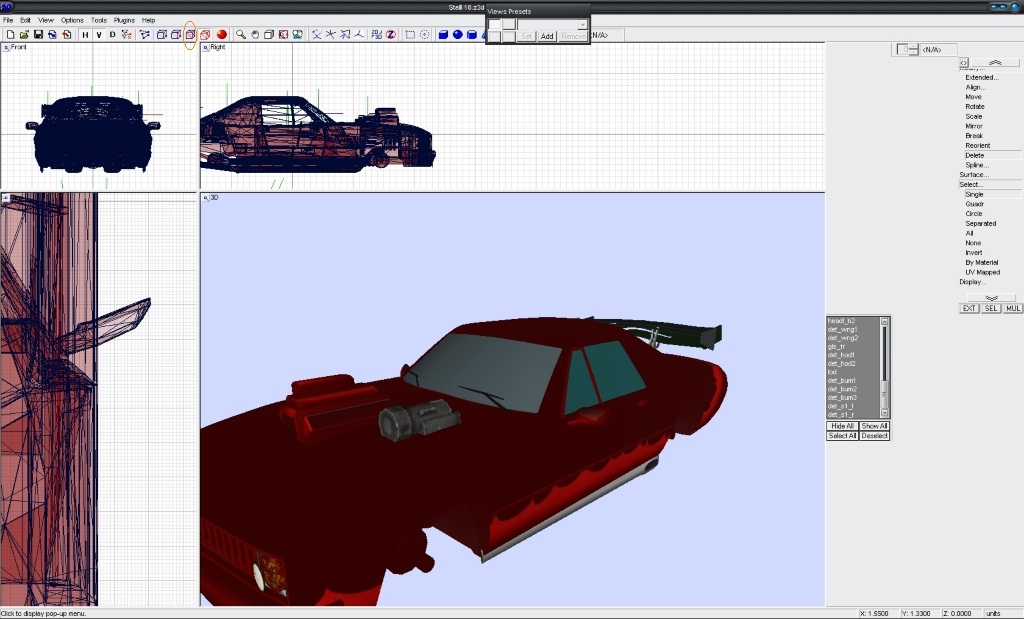
Task: Select det_wng1 in the objects list
Action: click(x=842, y=329)
